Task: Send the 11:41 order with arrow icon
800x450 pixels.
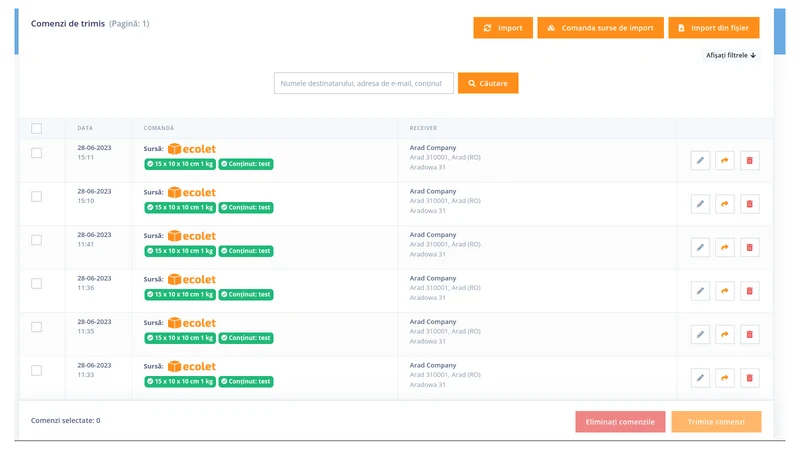Action: click(x=724, y=247)
